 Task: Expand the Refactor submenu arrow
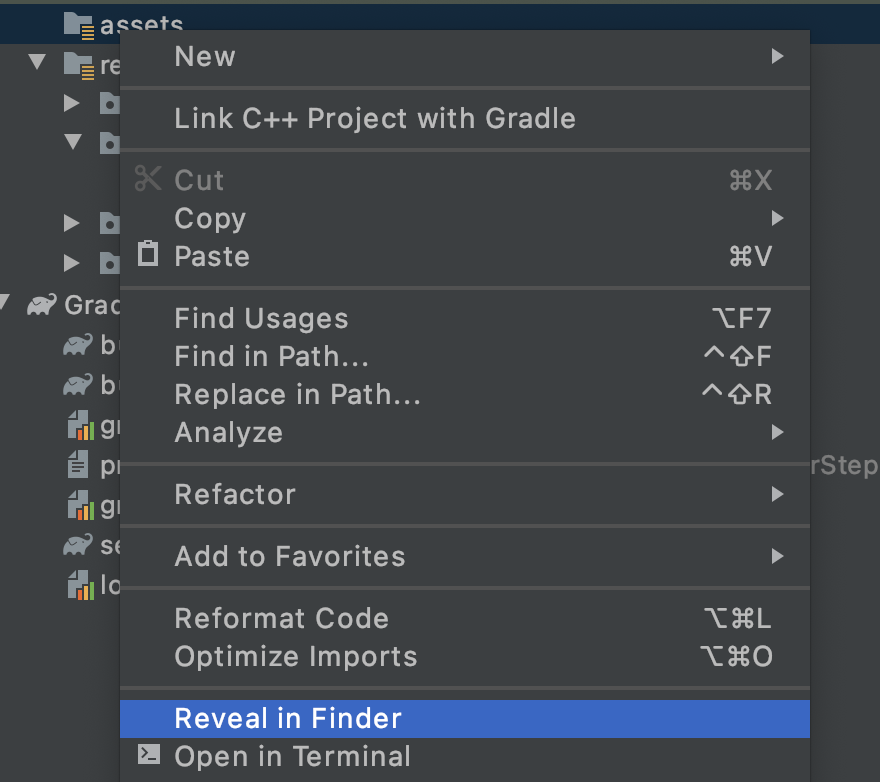pos(777,494)
